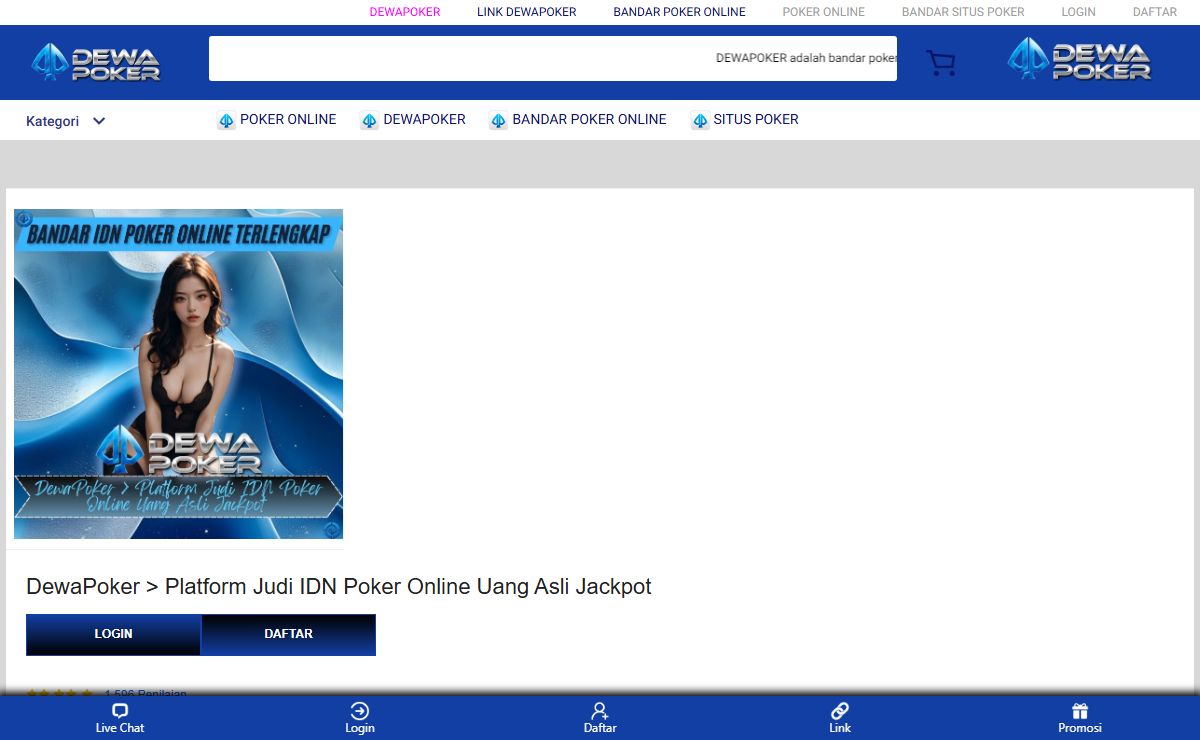
Task: Open BANDAR POKER ONLINE in top menu
Action: (680, 12)
